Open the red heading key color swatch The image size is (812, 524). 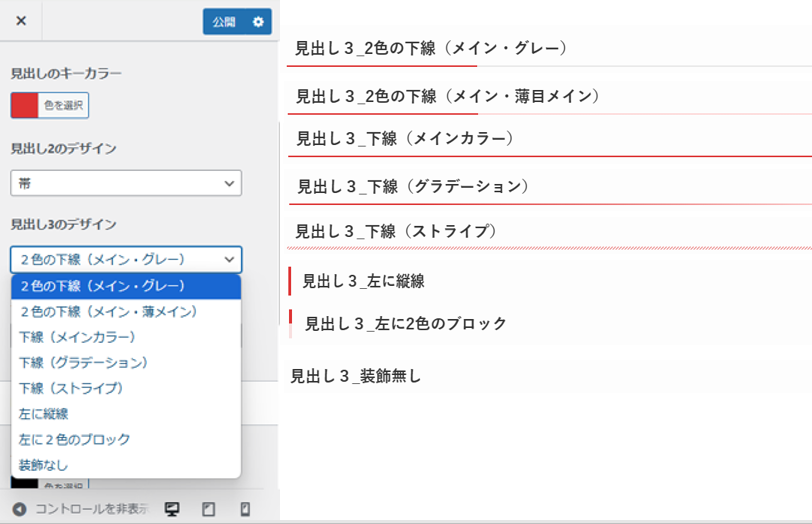[24, 105]
